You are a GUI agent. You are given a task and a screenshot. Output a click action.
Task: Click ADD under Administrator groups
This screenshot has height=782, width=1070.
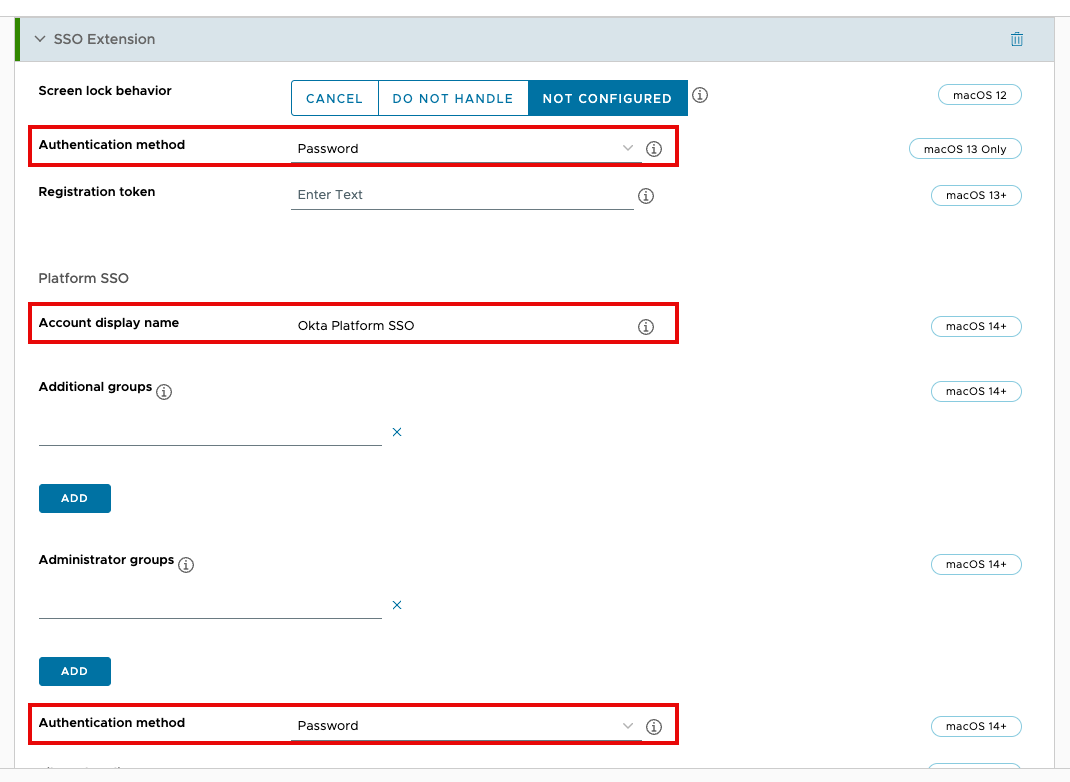click(74, 671)
